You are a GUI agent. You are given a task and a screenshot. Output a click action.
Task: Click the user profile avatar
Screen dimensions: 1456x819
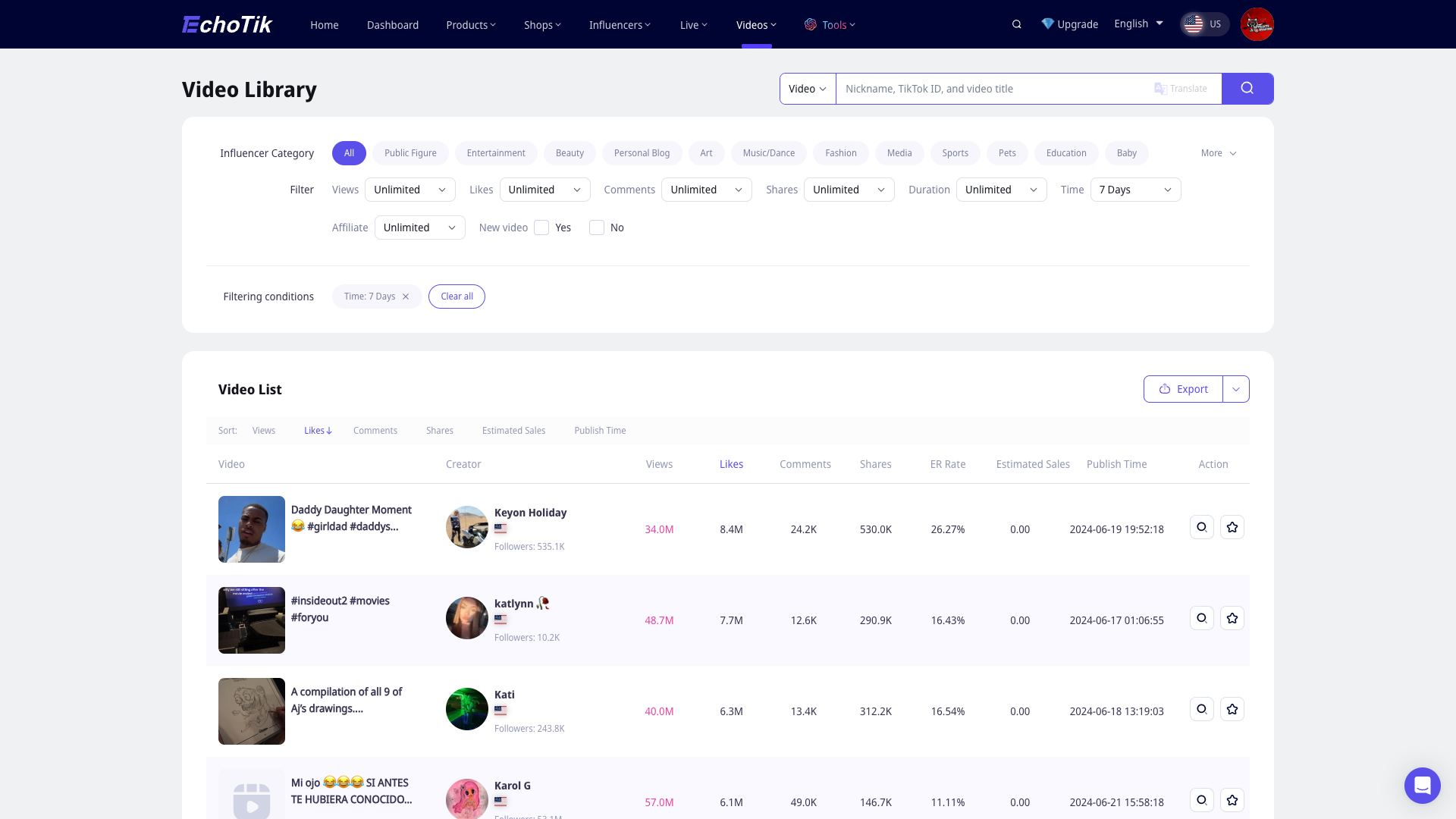point(1257,24)
